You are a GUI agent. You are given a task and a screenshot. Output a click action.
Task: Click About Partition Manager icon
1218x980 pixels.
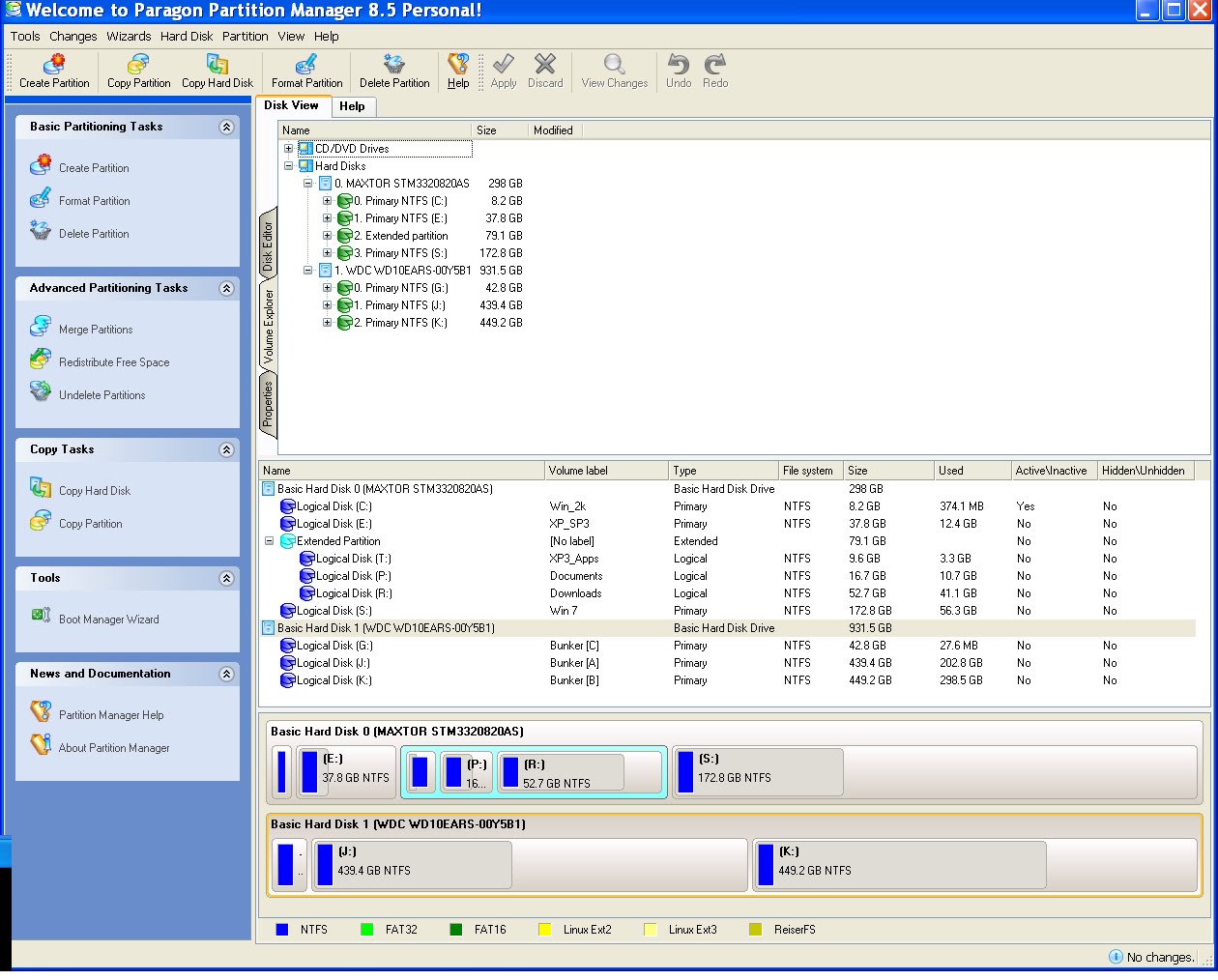(41, 745)
